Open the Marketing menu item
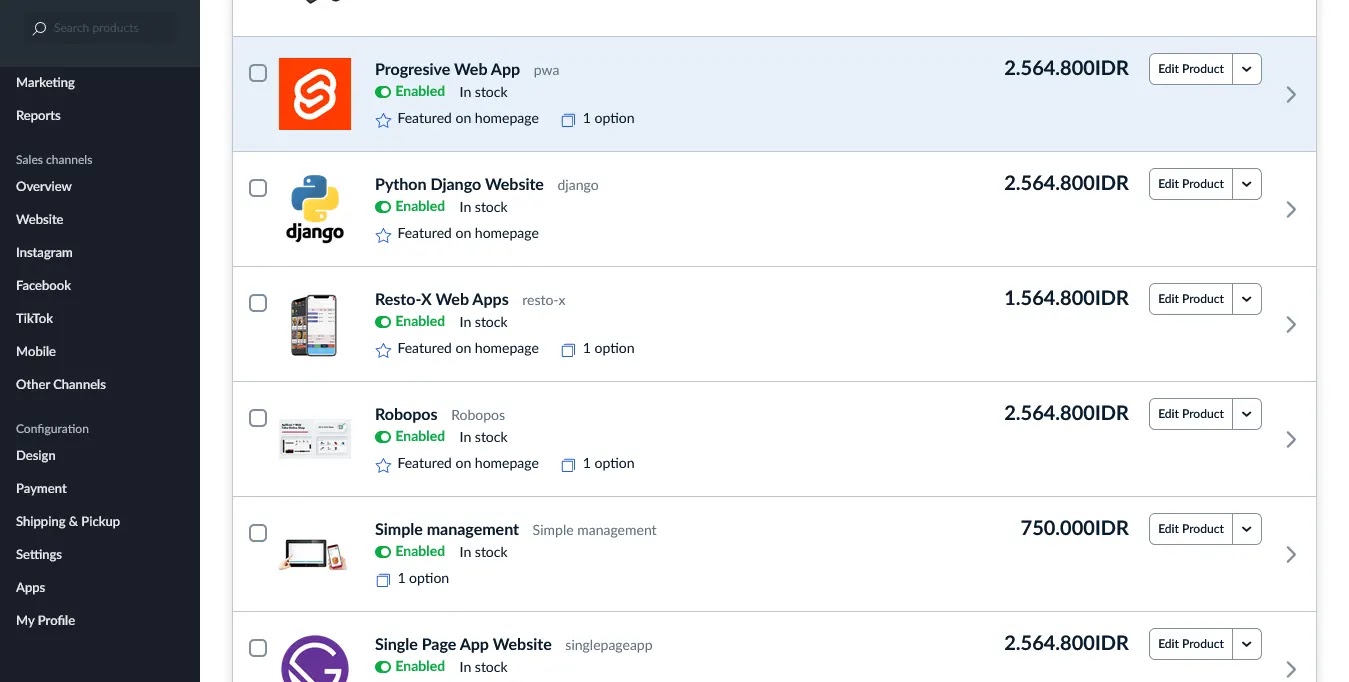Viewport: 1349px width, 682px height. (45, 83)
